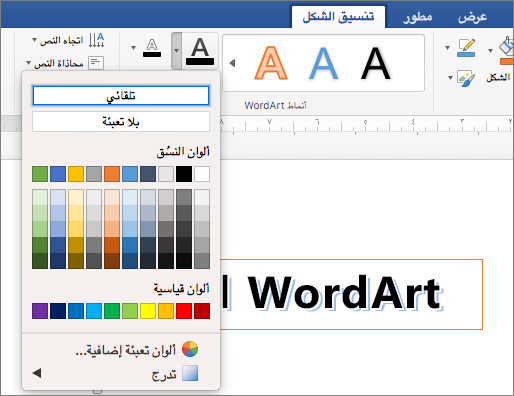Image resolution: width=514 pixels, height=396 pixels.
Task: Click the text direction icon
Action: pyautogui.click(x=96, y=40)
